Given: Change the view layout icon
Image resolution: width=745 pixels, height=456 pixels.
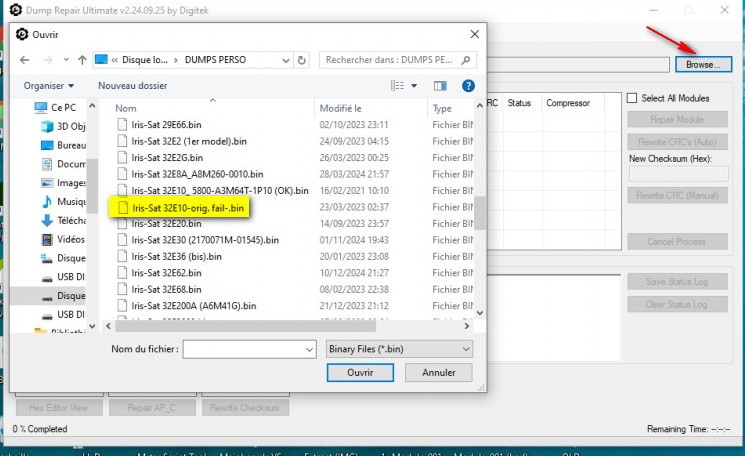Looking at the screenshot, I should point(397,86).
